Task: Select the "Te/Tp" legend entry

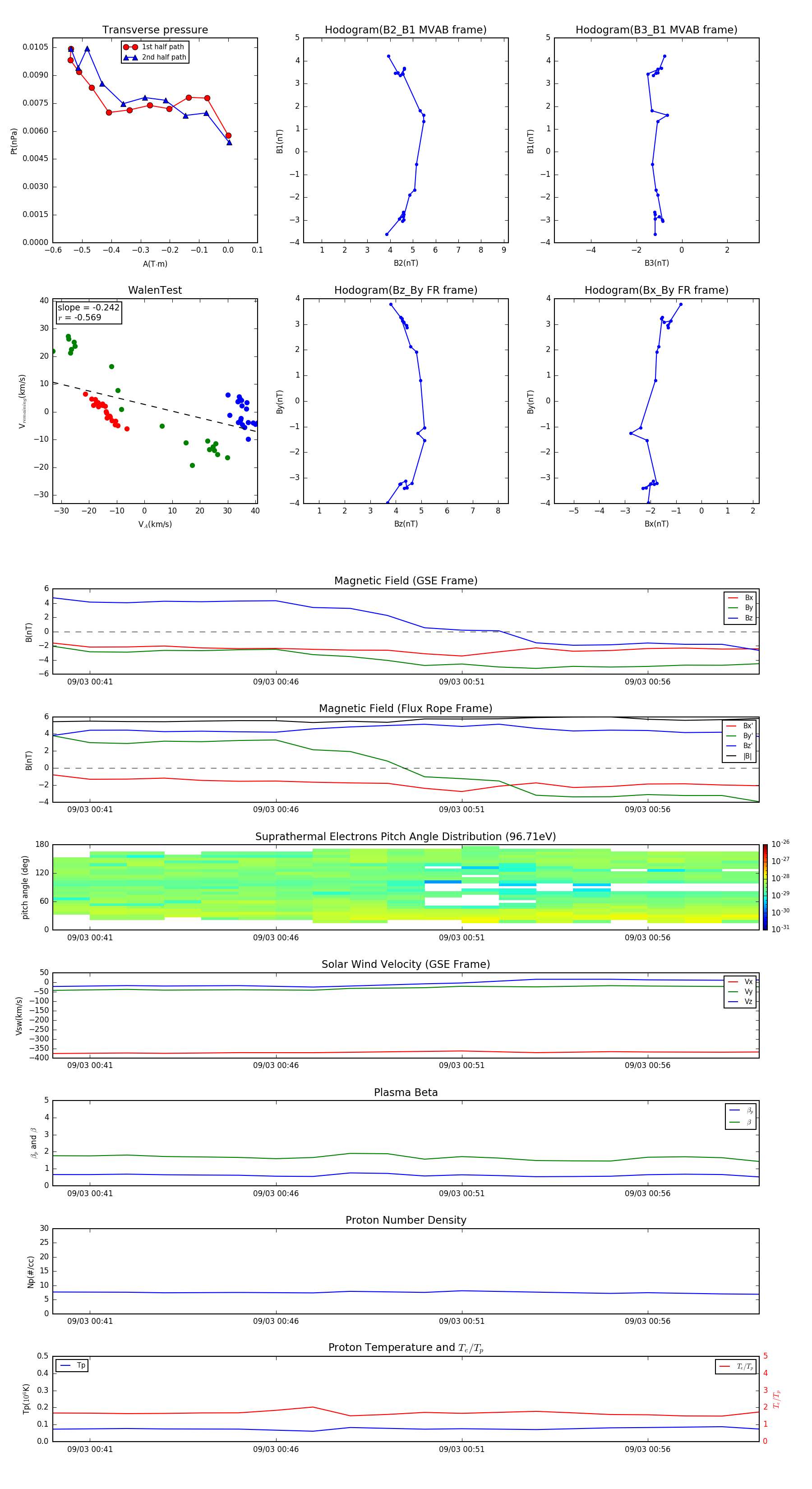Action: click(x=736, y=1366)
